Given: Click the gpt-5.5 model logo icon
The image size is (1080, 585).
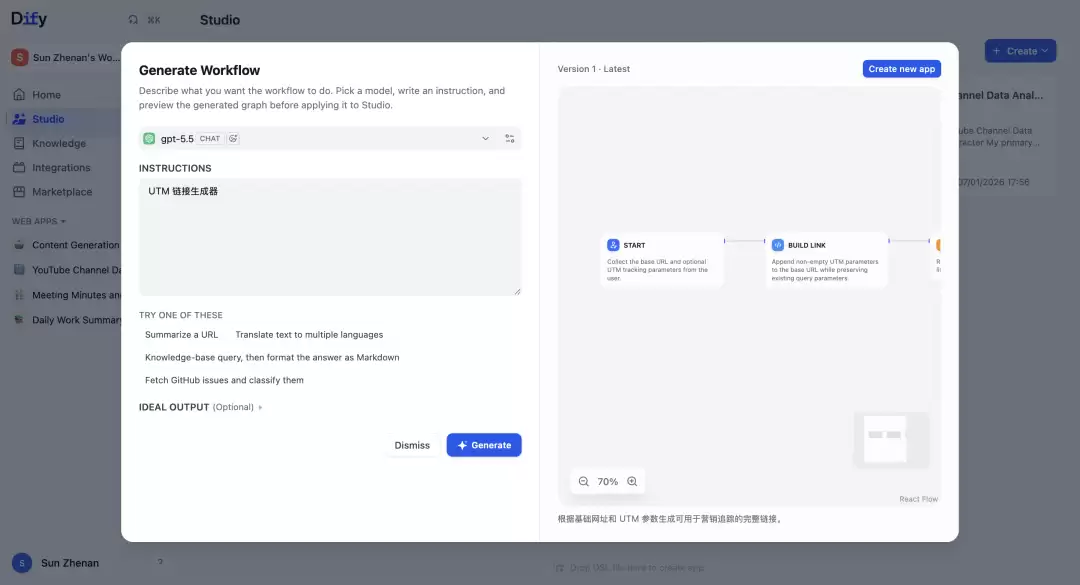Looking at the screenshot, I should [149, 138].
